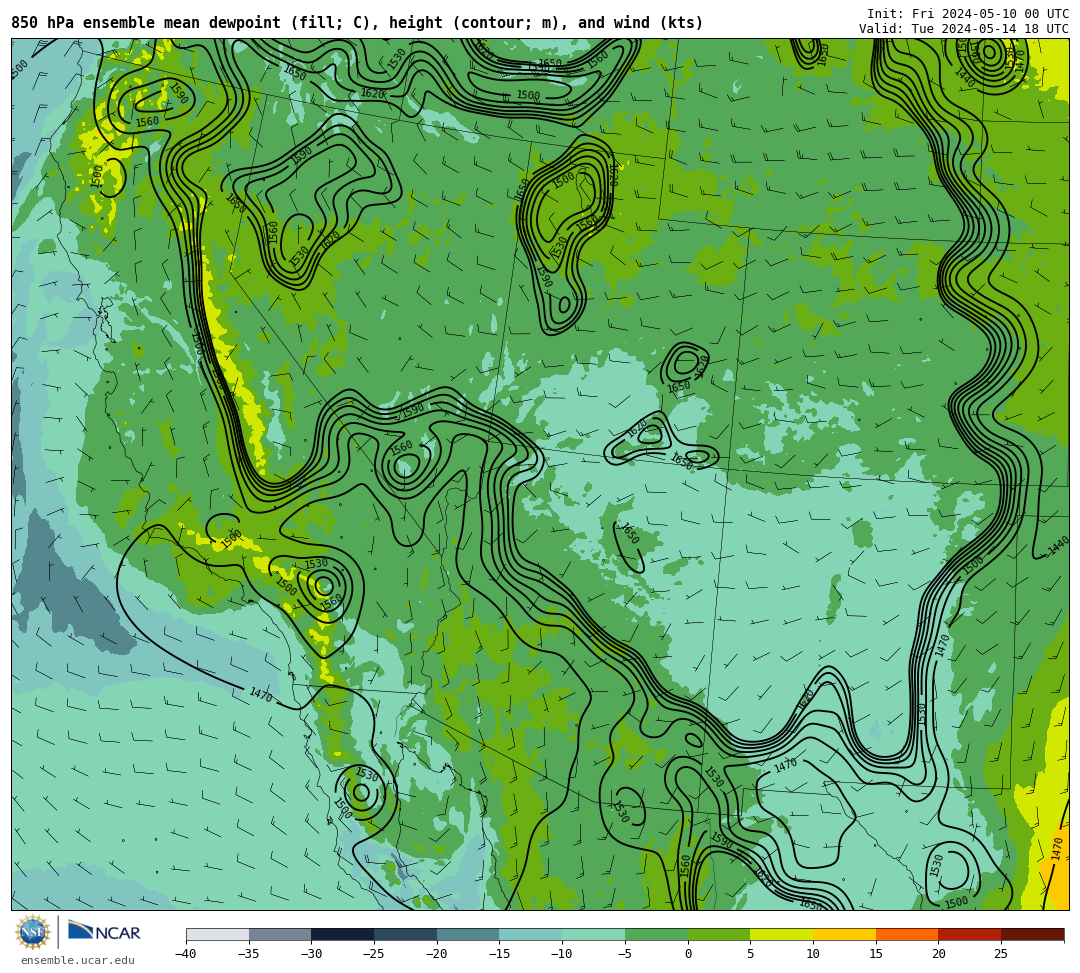Screen dimensions: 1080x973
Task: Click the 5 to 10 yellow-green swatch
Action: pos(782,934)
